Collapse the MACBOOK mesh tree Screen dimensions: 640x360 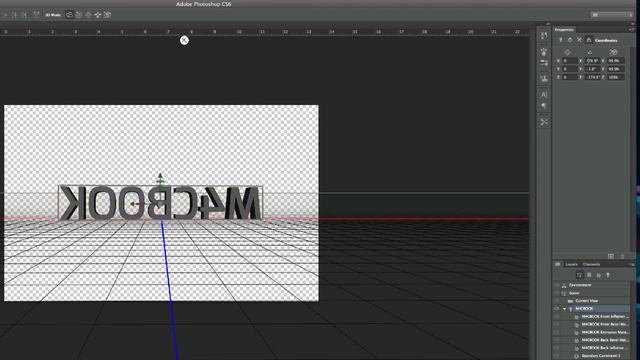pos(564,309)
